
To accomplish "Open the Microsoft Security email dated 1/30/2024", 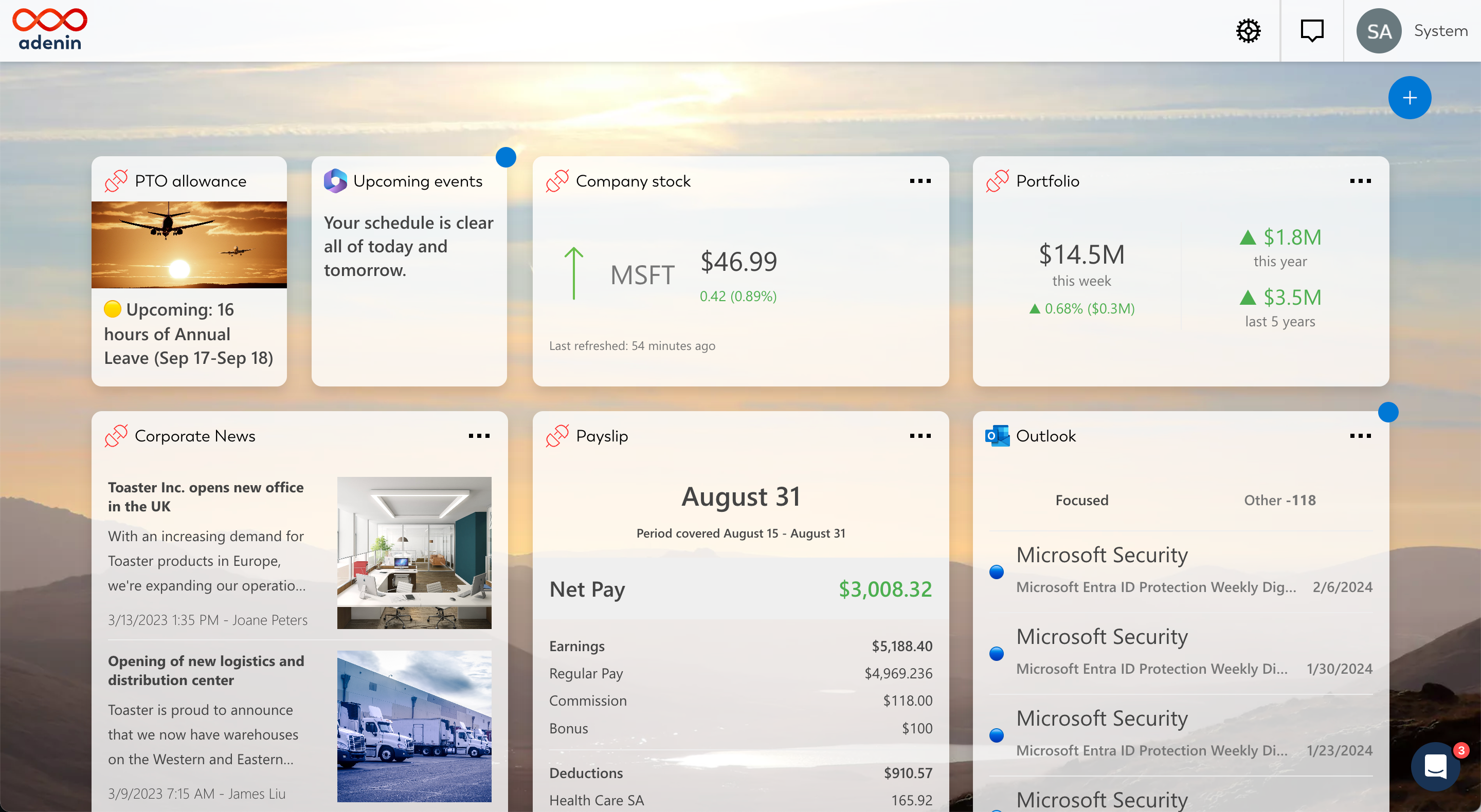I will click(1181, 652).
